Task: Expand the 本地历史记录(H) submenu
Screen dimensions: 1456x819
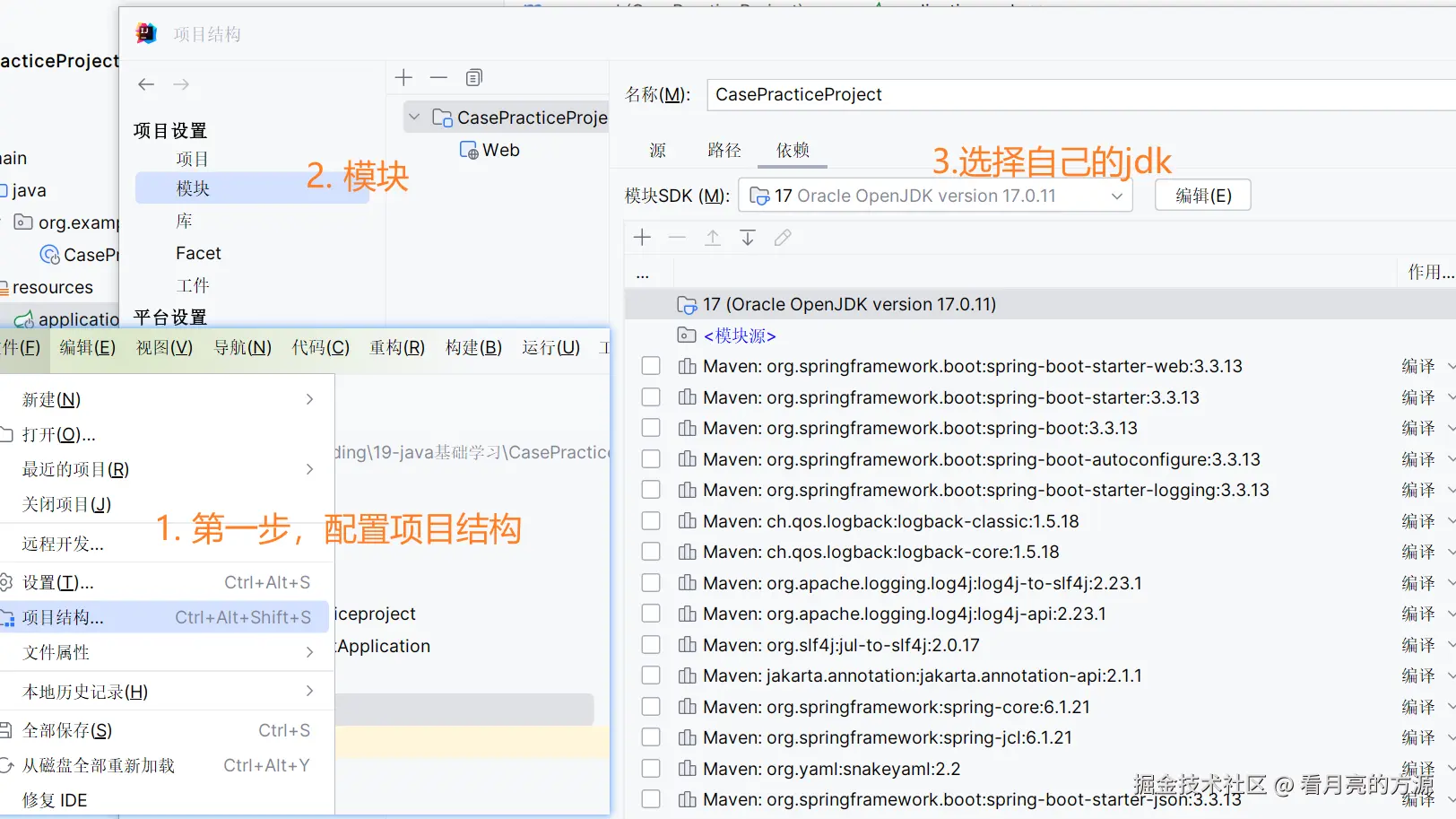Action: (309, 691)
